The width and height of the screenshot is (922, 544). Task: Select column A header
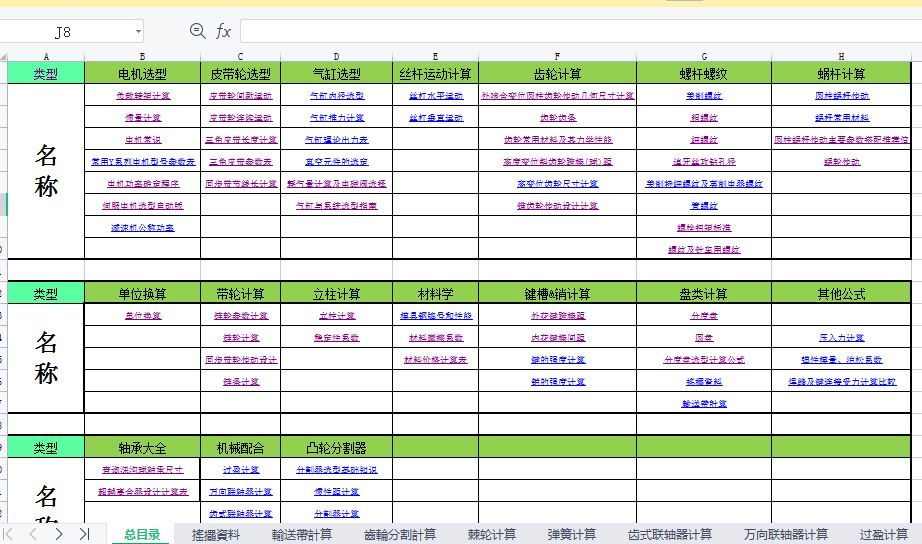46,56
